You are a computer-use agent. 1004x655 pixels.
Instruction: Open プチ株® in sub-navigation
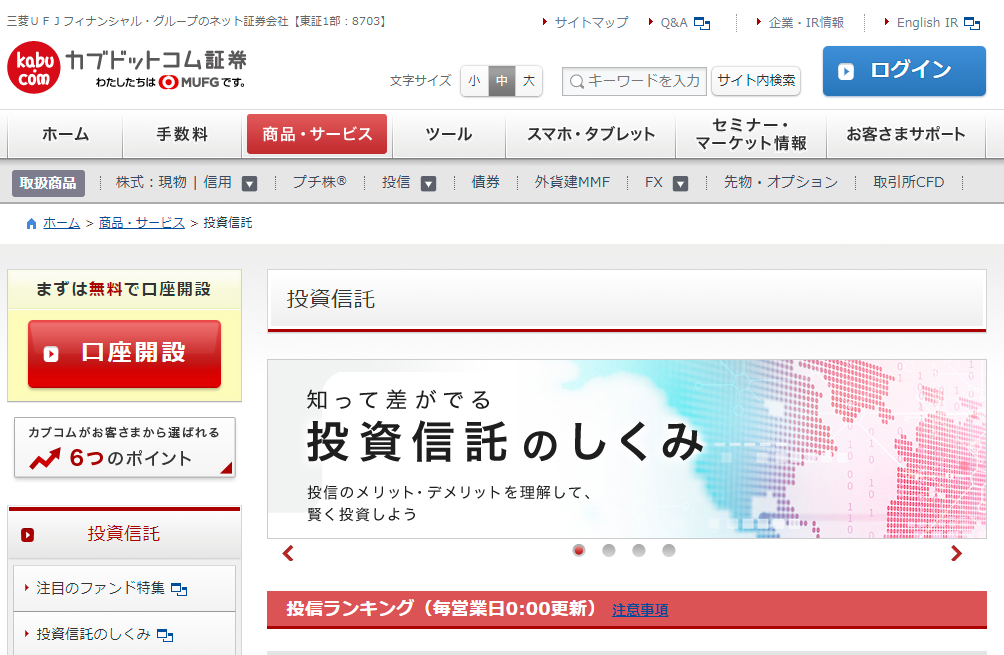click(x=320, y=182)
